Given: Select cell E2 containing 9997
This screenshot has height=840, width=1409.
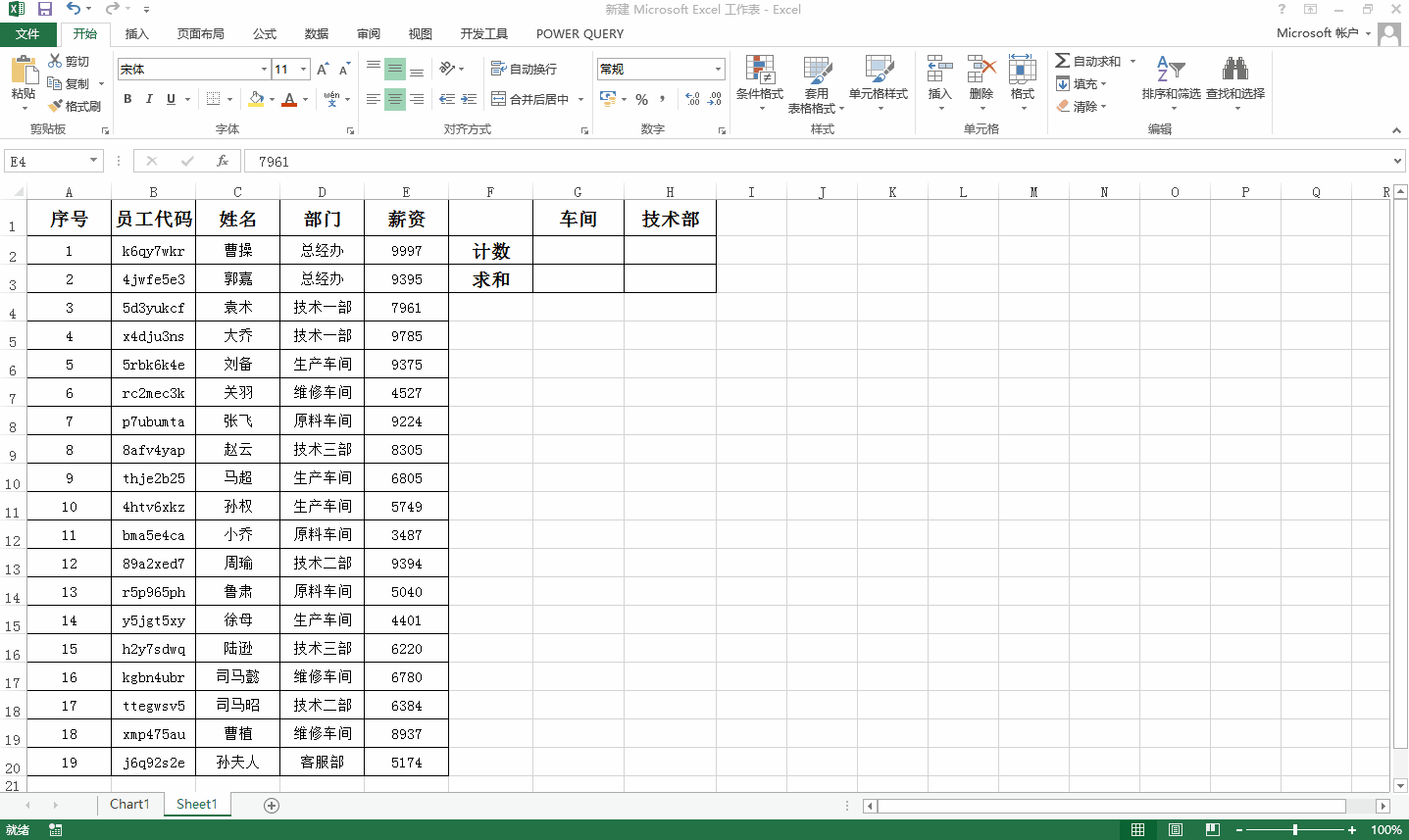Looking at the screenshot, I should 406,251.
